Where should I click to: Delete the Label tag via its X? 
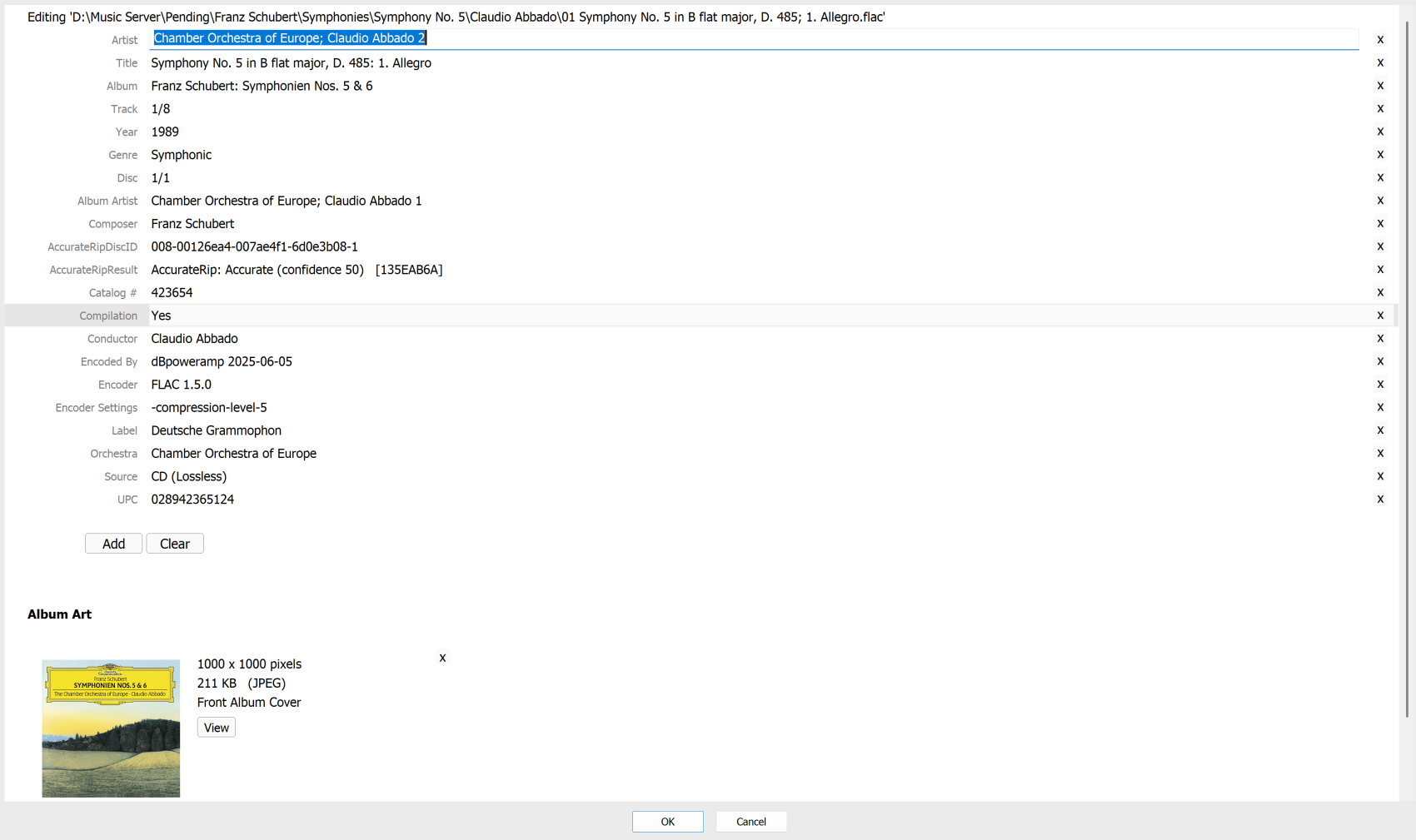point(1379,430)
